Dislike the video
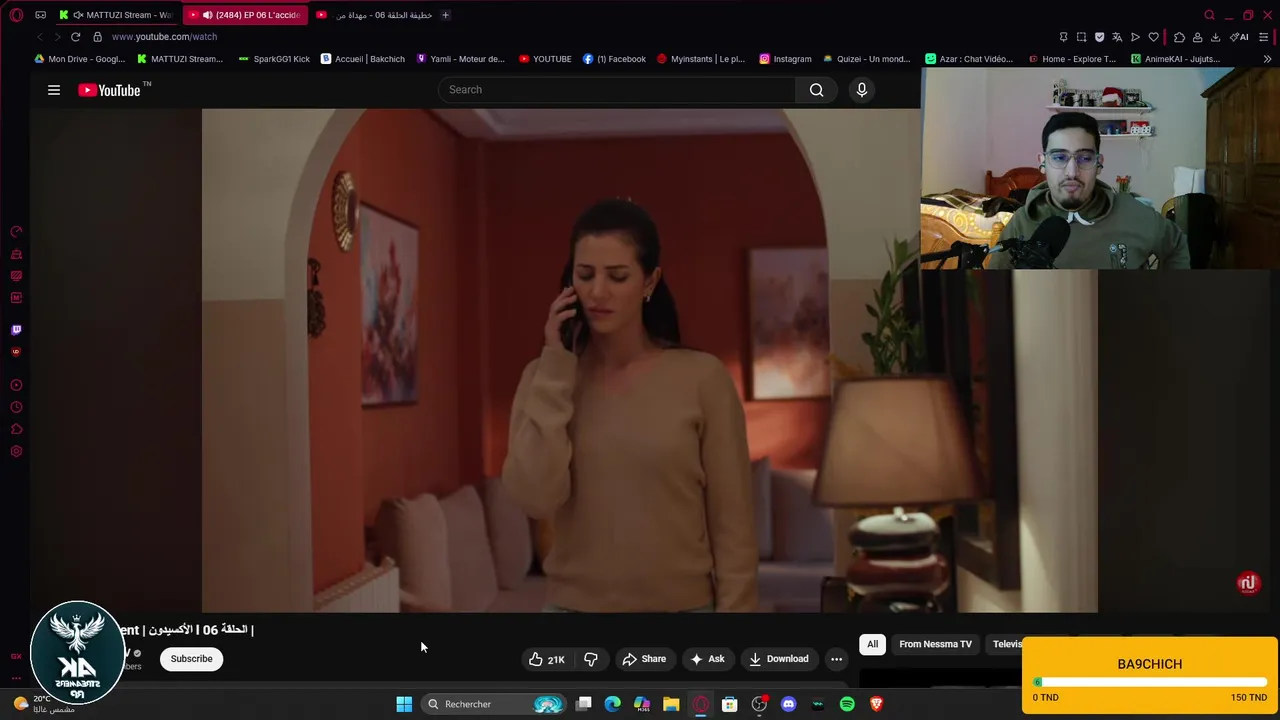Viewport: 1280px width, 720px height. pos(591,659)
